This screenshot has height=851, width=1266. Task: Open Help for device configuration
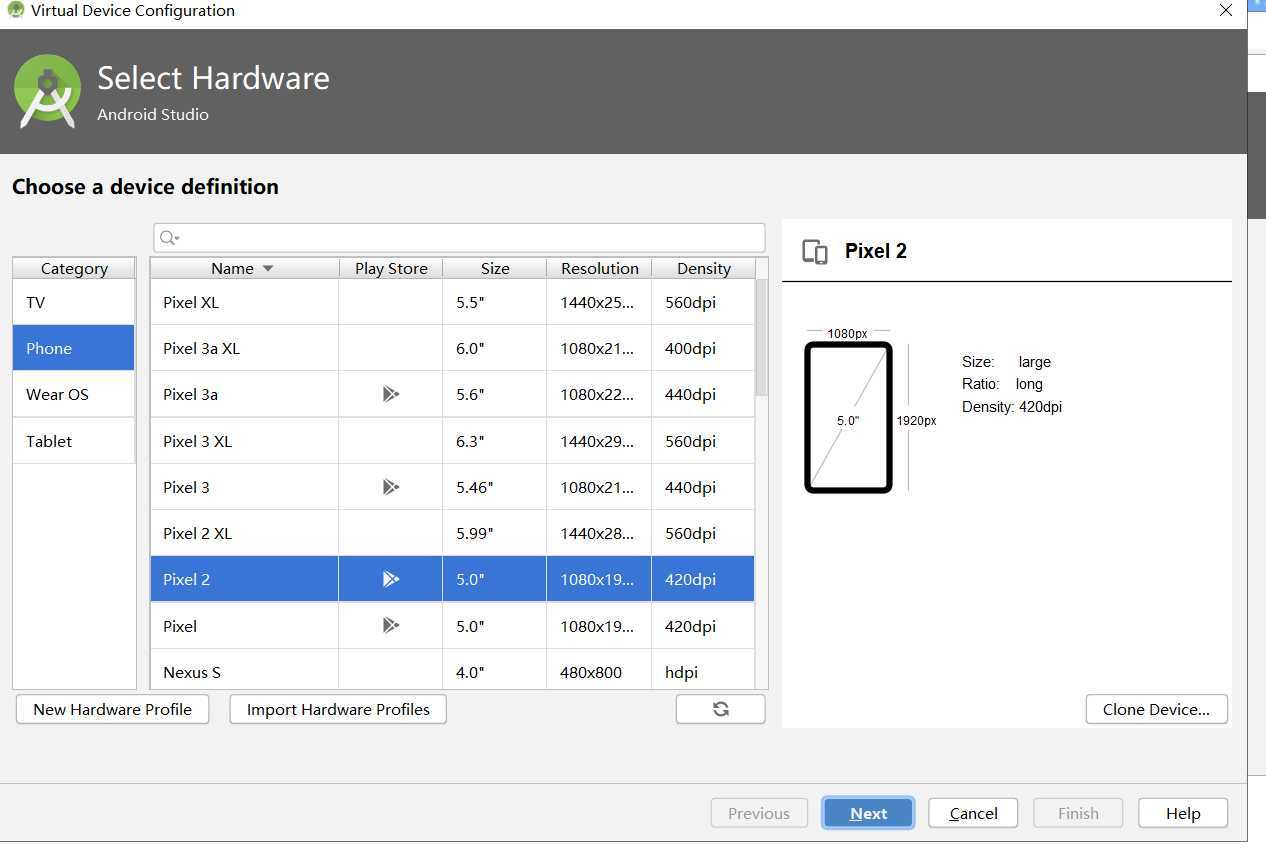[x=1183, y=813]
